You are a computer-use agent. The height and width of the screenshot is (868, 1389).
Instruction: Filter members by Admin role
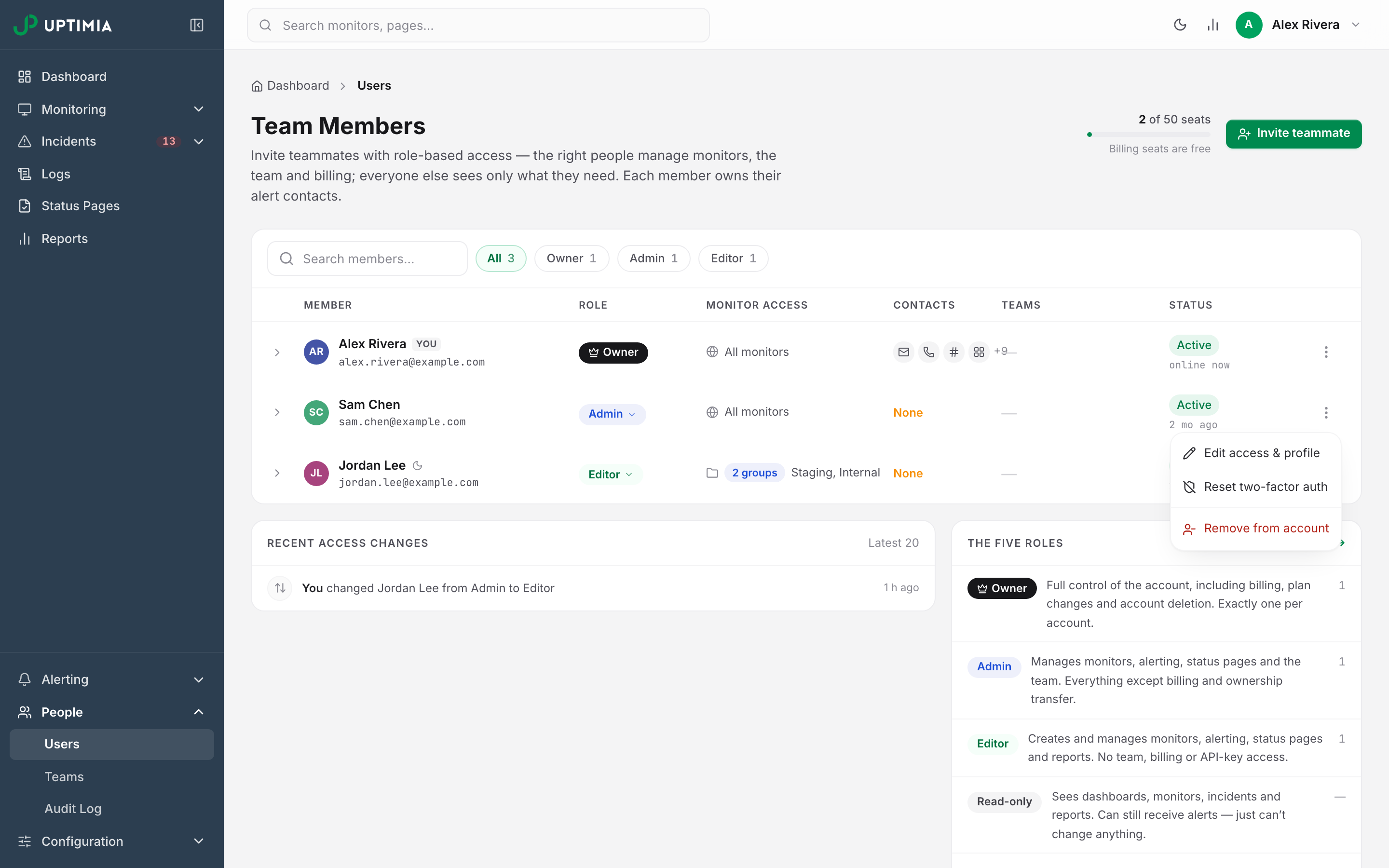653,258
